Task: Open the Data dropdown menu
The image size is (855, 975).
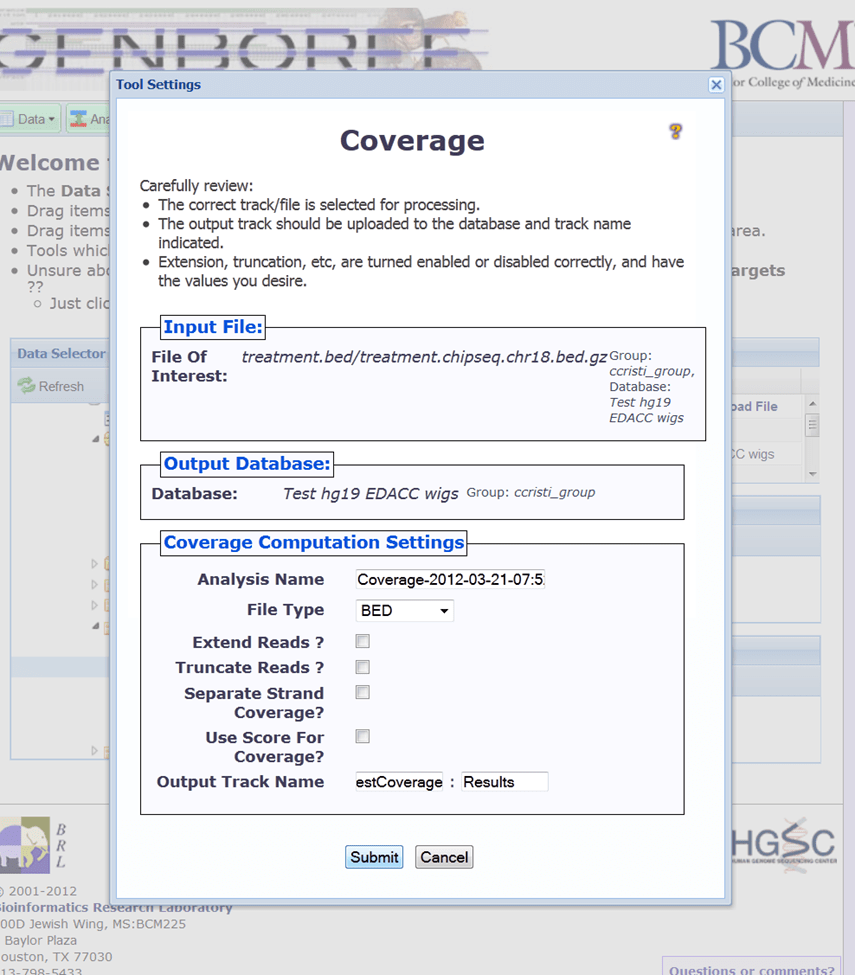Action: 32,118
